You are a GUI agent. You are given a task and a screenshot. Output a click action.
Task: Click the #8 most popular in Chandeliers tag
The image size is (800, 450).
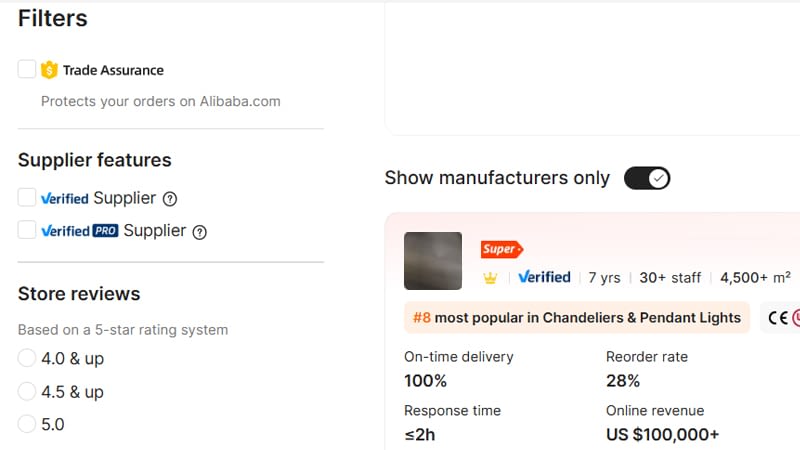(577, 318)
